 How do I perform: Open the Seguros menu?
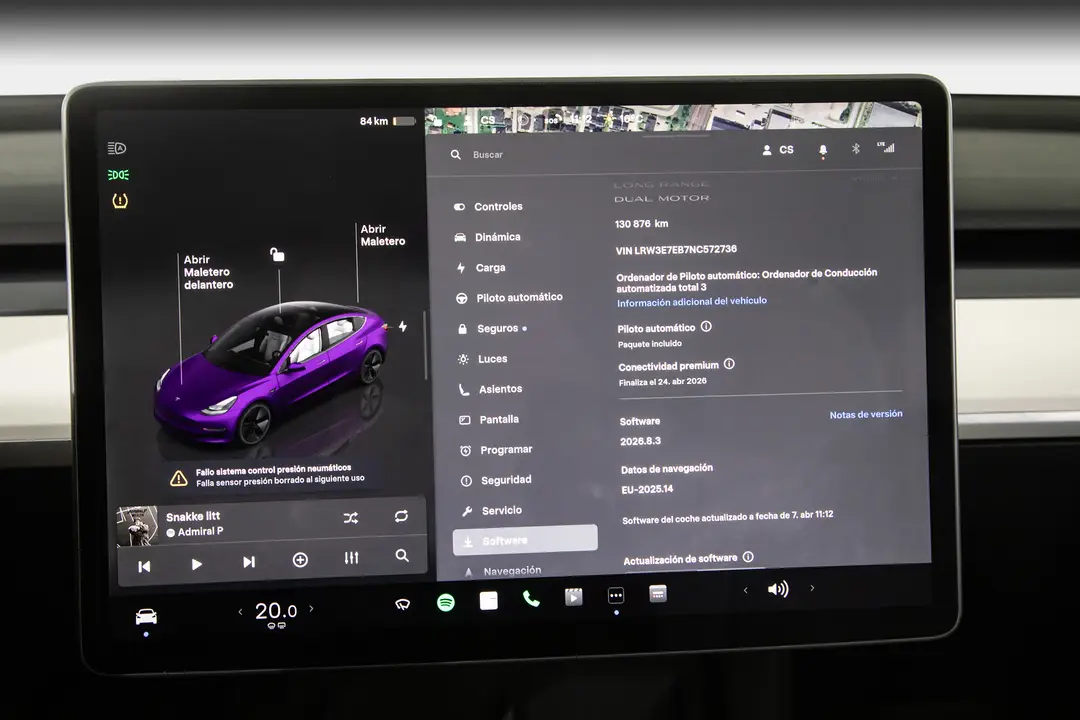pyautogui.click(x=492, y=329)
